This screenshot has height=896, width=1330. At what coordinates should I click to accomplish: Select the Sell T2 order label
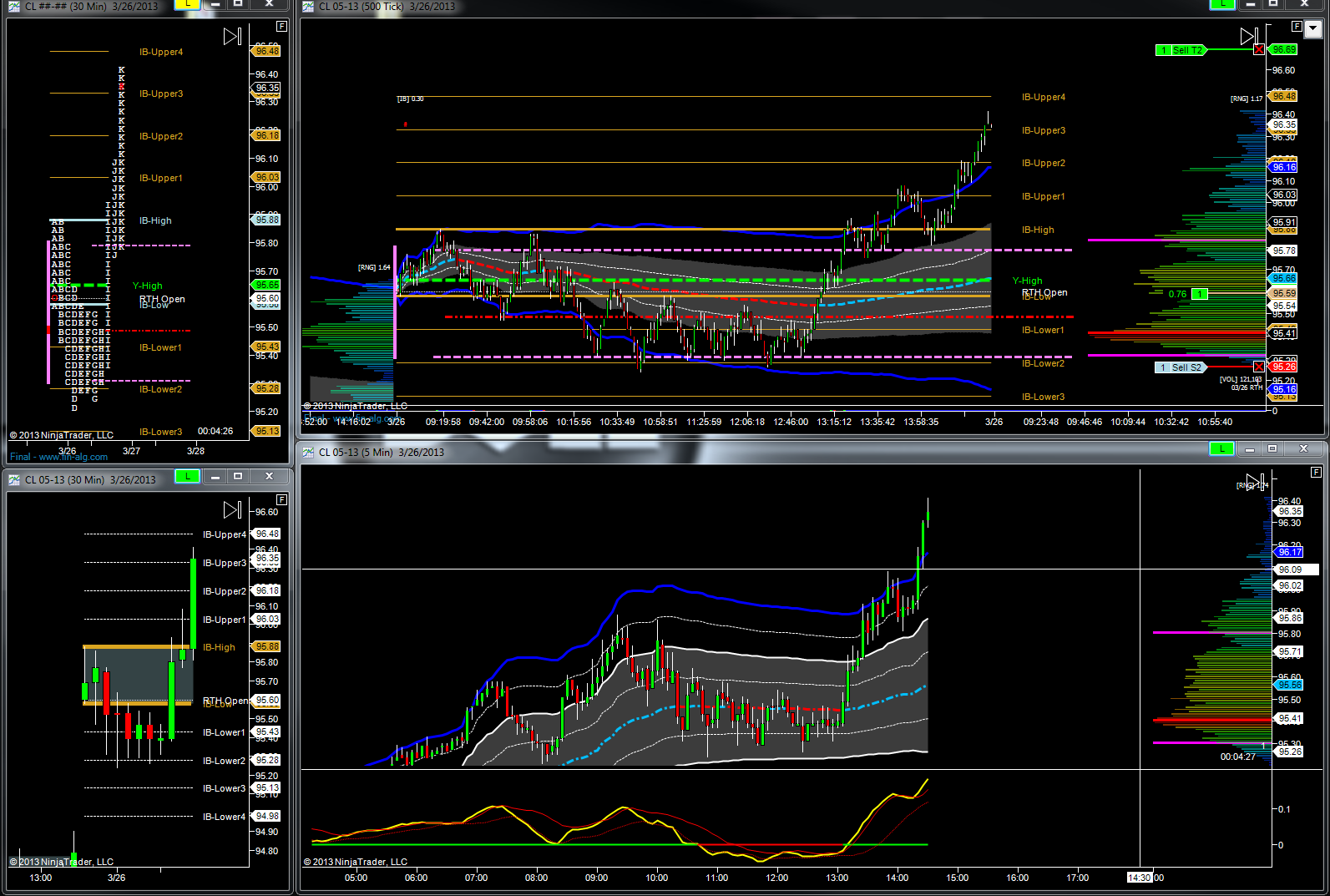pyautogui.click(x=1181, y=50)
